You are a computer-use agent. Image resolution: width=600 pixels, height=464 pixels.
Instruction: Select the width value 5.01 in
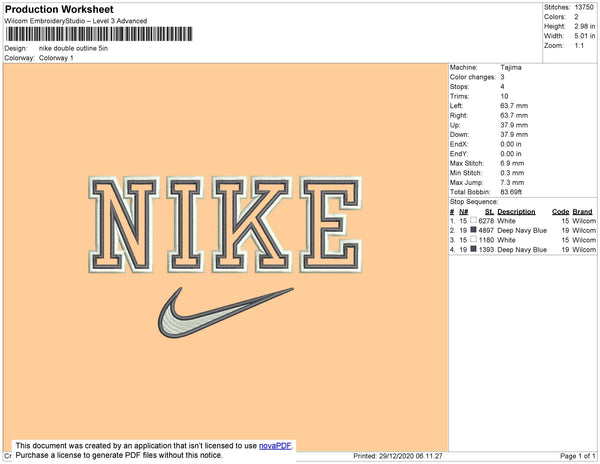(x=585, y=36)
